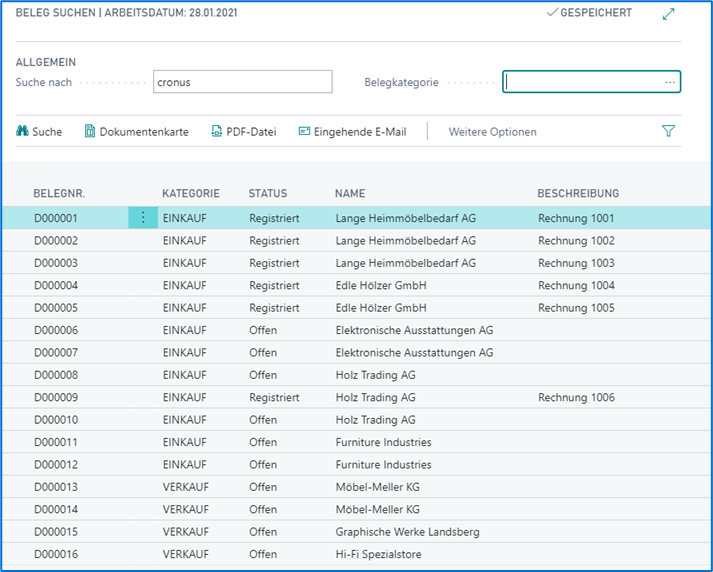Screen dimensions: 713x572
Task: Select document D000009 row
Action: coord(56,397)
